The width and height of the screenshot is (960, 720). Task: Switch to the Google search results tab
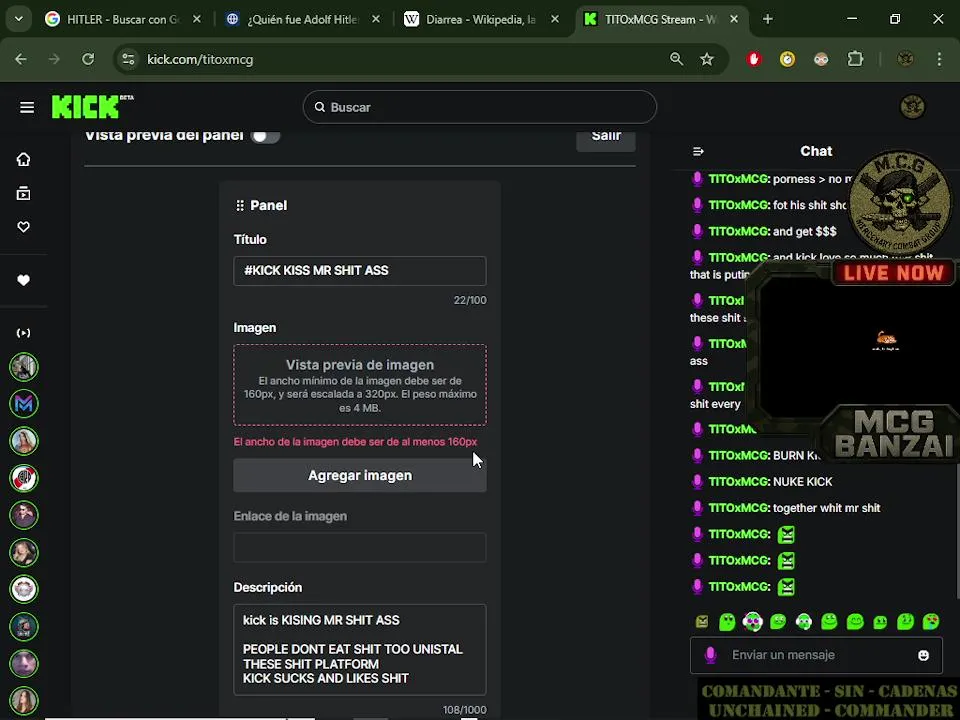point(122,20)
